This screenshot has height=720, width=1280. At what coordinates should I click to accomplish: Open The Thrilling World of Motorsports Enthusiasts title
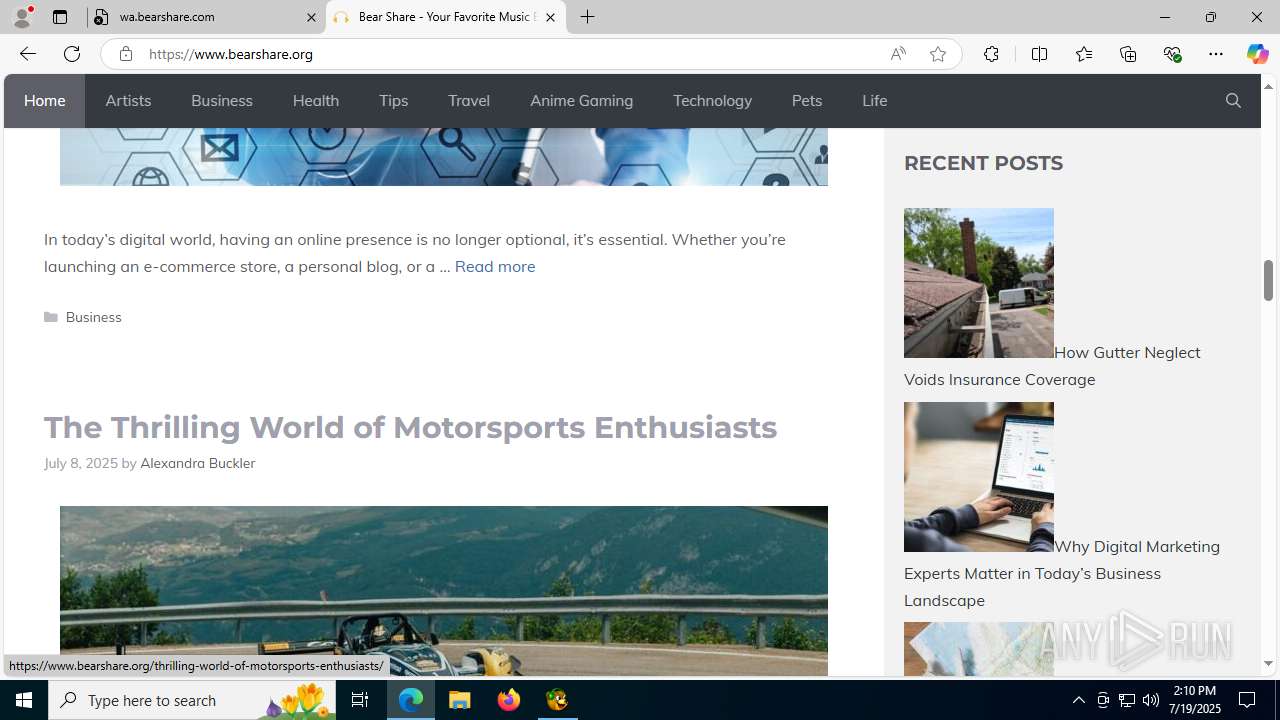pyautogui.click(x=410, y=427)
